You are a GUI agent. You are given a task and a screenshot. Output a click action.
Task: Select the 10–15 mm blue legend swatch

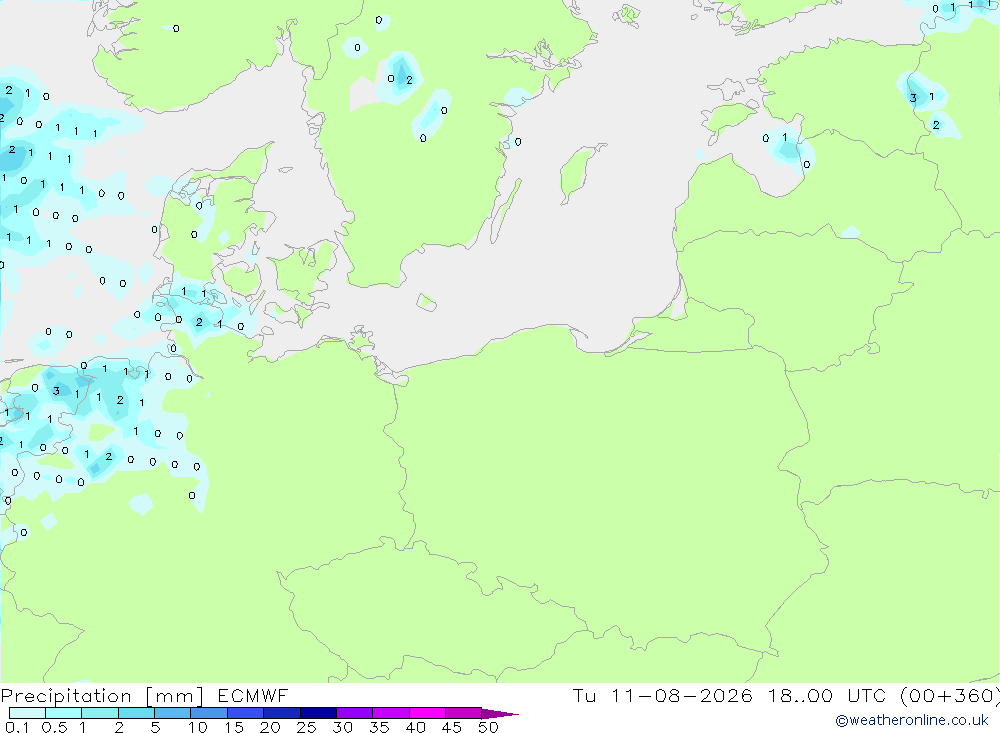point(209,713)
